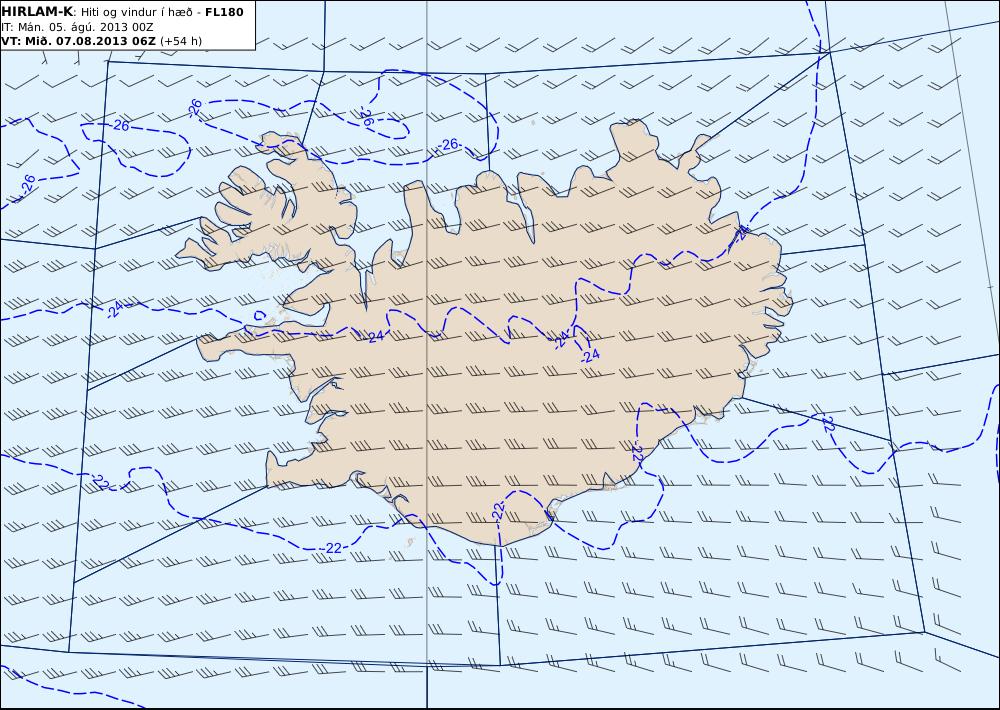Click the 'Hiti og vindur í hæð' caption

point(137,12)
